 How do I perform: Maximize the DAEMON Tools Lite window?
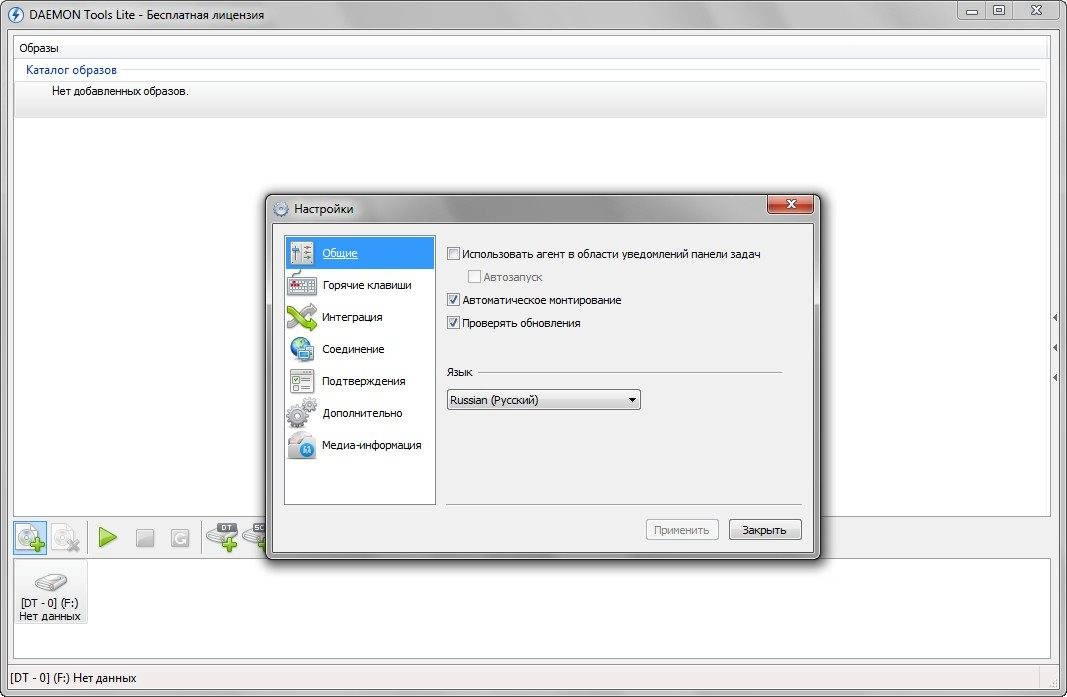click(999, 10)
